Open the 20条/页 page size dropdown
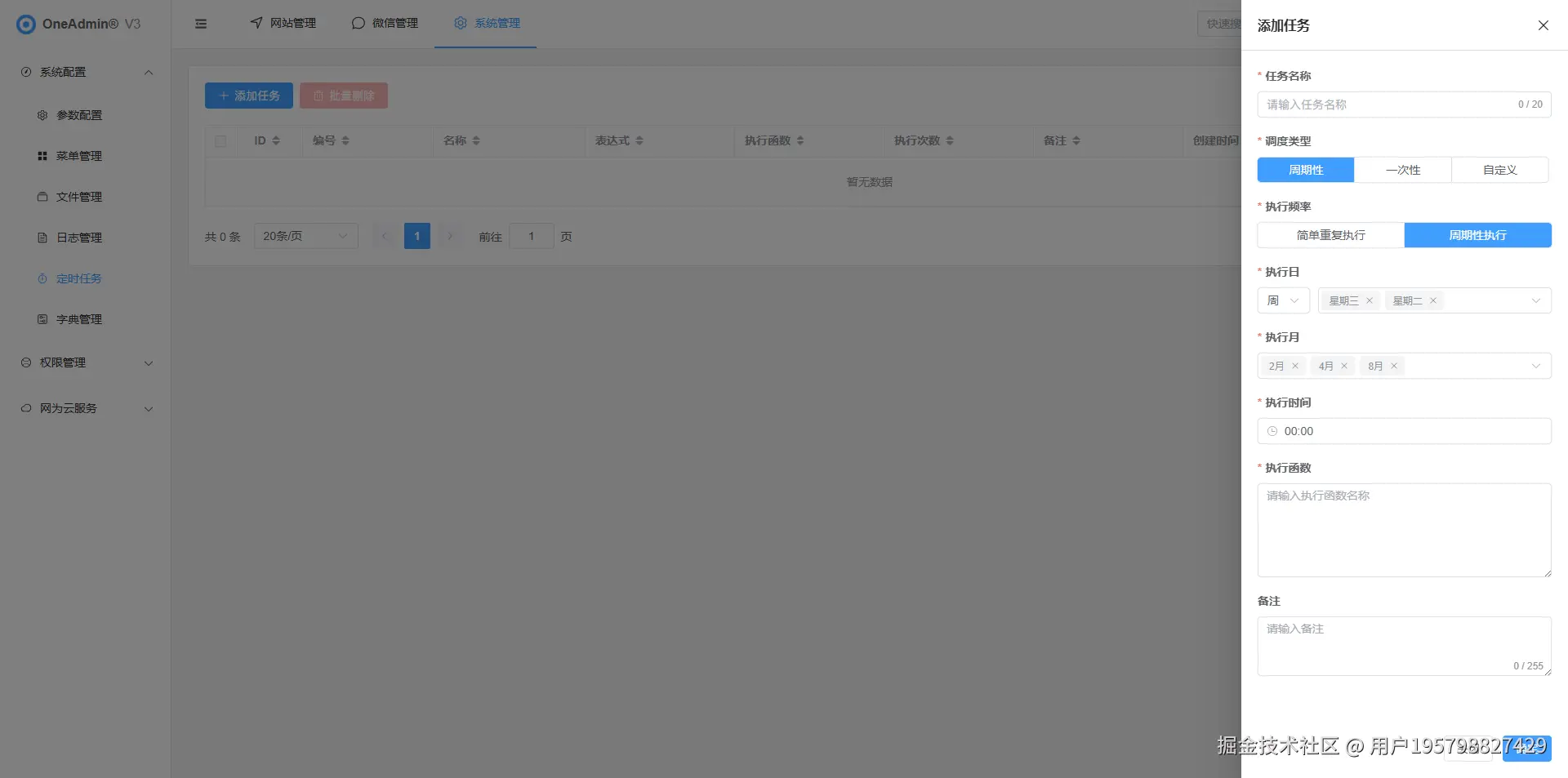The height and width of the screenshot is (778, 1568). (x=305, y=236)
